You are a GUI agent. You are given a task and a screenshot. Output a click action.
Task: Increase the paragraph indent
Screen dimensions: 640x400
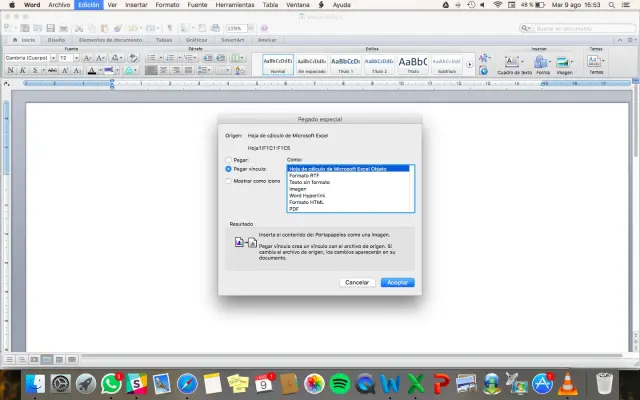[x=220, y=58]
